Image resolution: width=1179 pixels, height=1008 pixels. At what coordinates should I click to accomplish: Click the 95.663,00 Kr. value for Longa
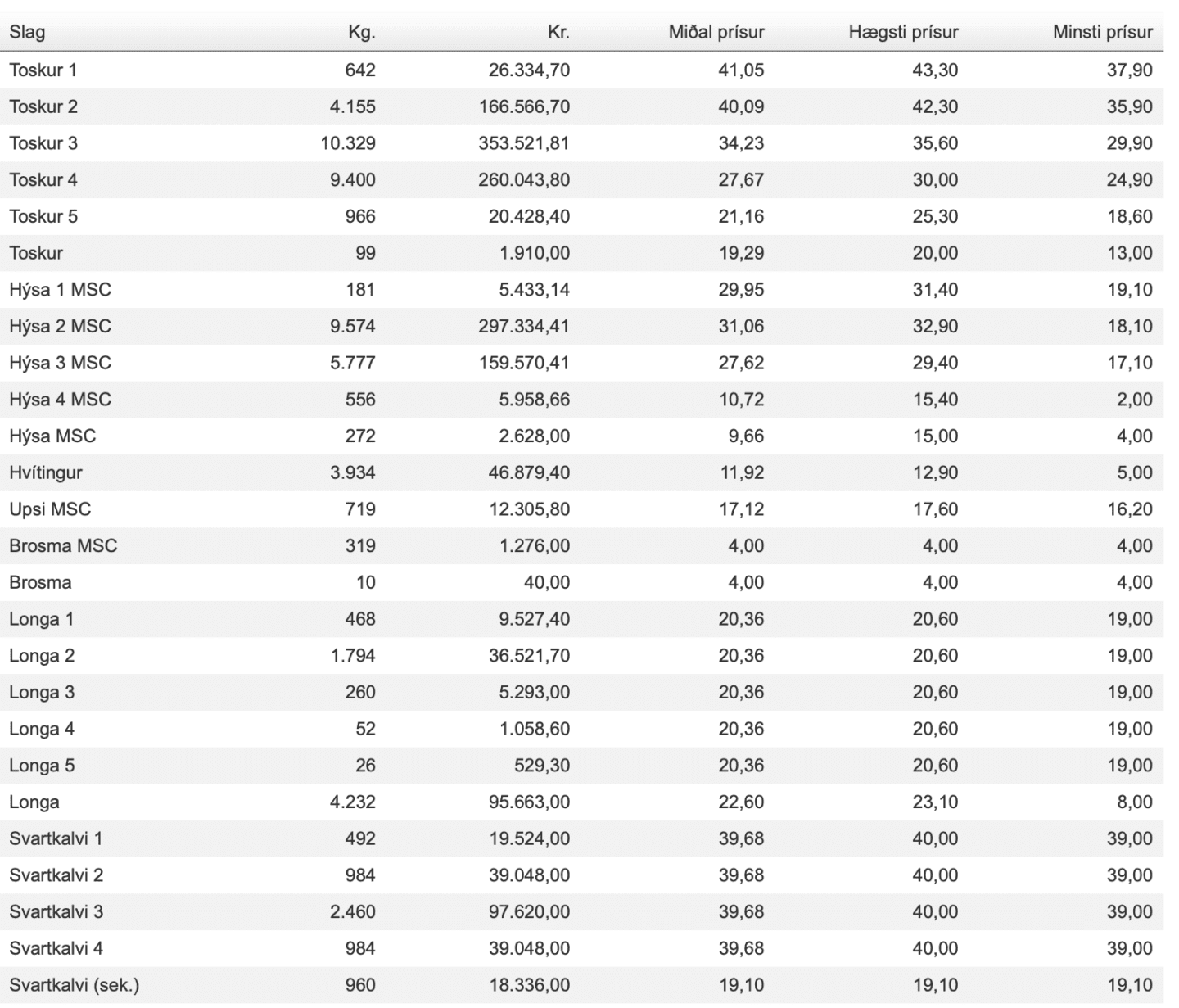(529, 802)
